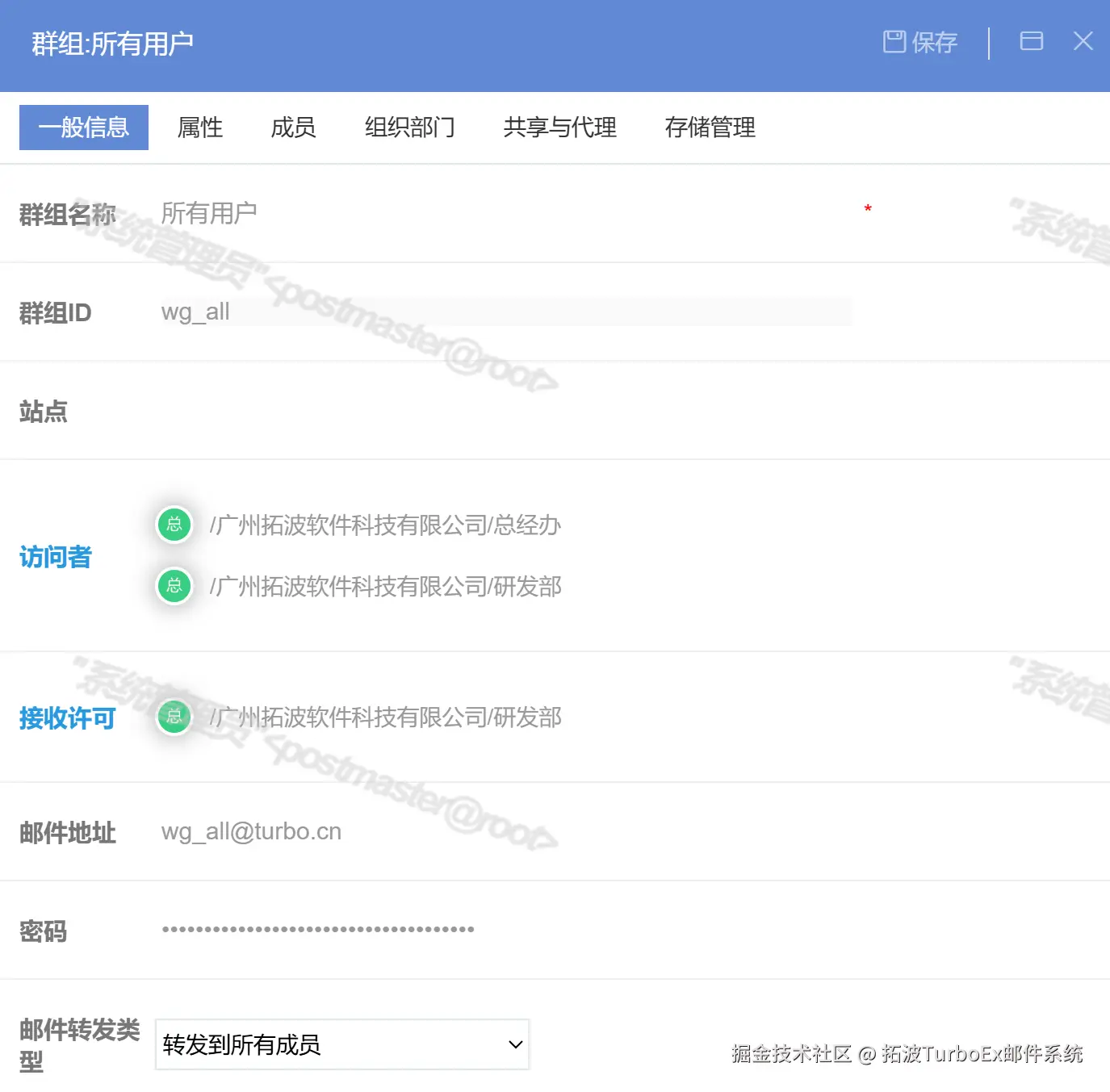Click the green 总 badge beside 总经办 visitor
The width and height of the screenshot is (1110, 1092).
[x=174, y=525]
